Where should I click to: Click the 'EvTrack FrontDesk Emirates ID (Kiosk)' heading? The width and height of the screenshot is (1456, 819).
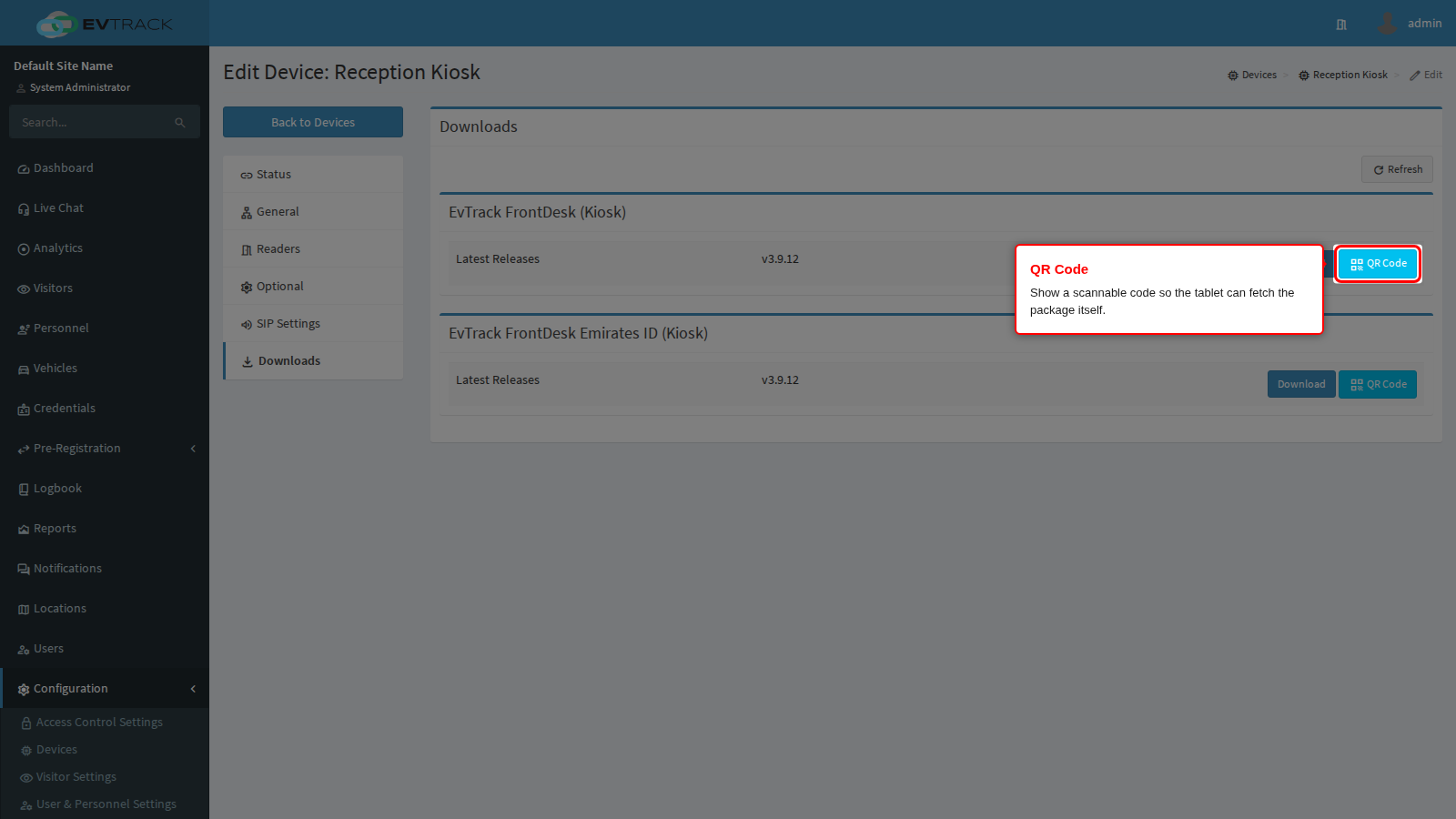click(578, 333)
